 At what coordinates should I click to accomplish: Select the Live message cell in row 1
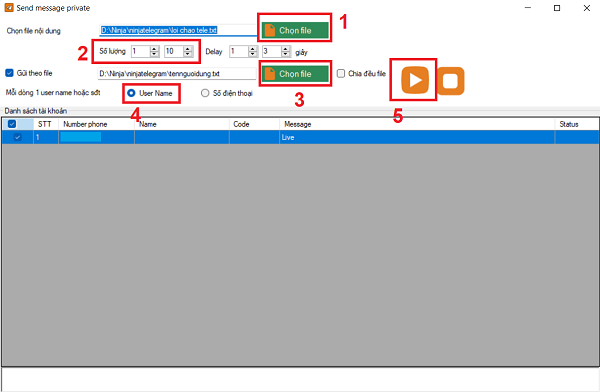417,137
